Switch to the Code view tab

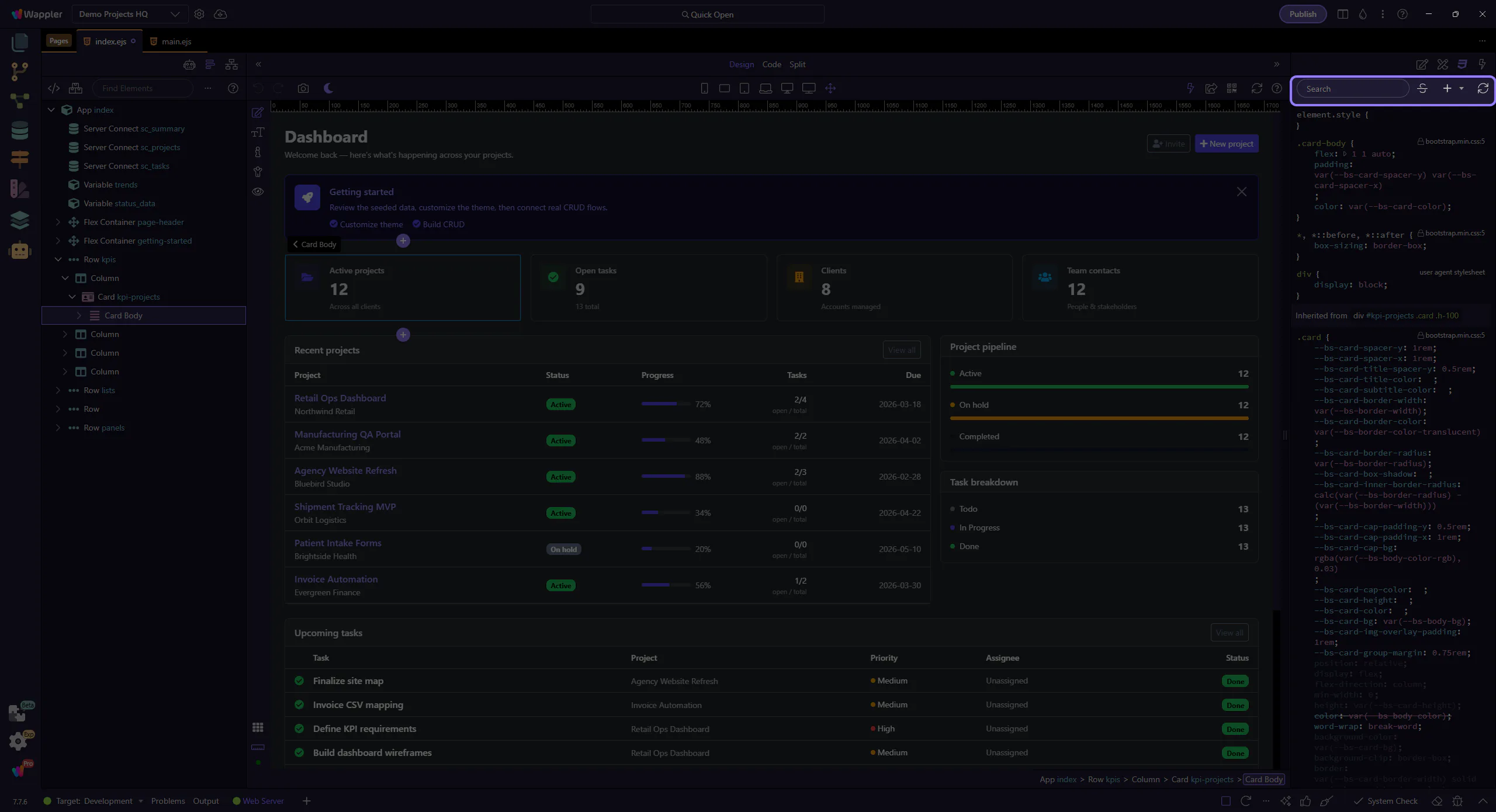point(771,64)
